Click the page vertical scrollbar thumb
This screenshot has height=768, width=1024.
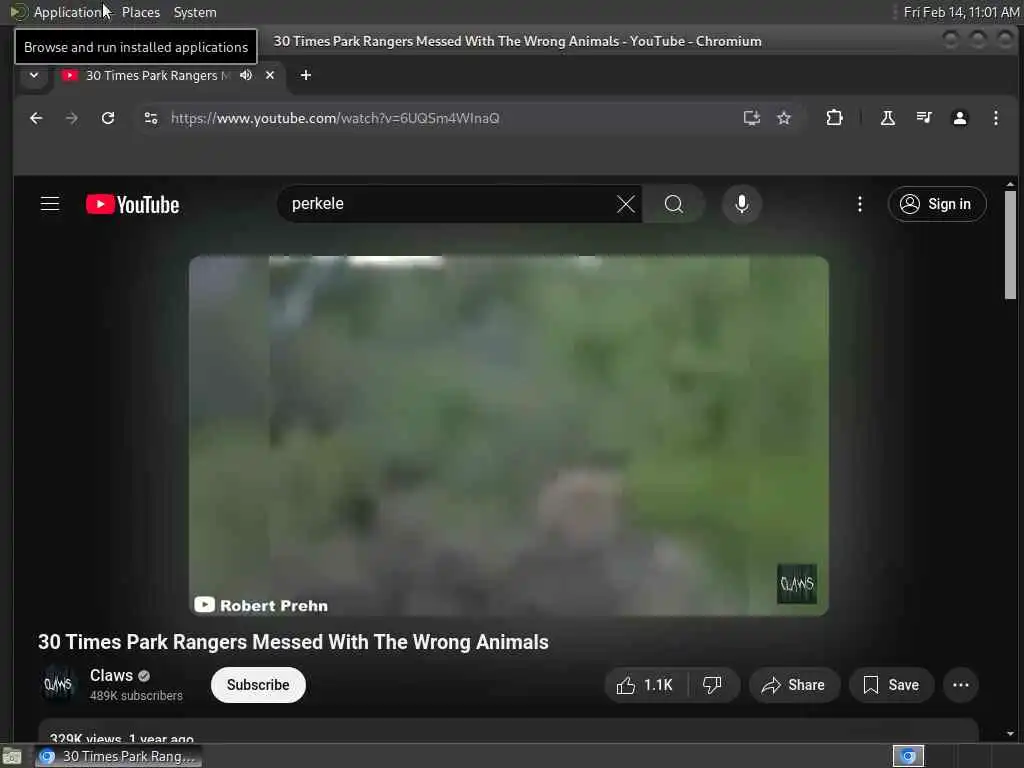pos(1010,244)
